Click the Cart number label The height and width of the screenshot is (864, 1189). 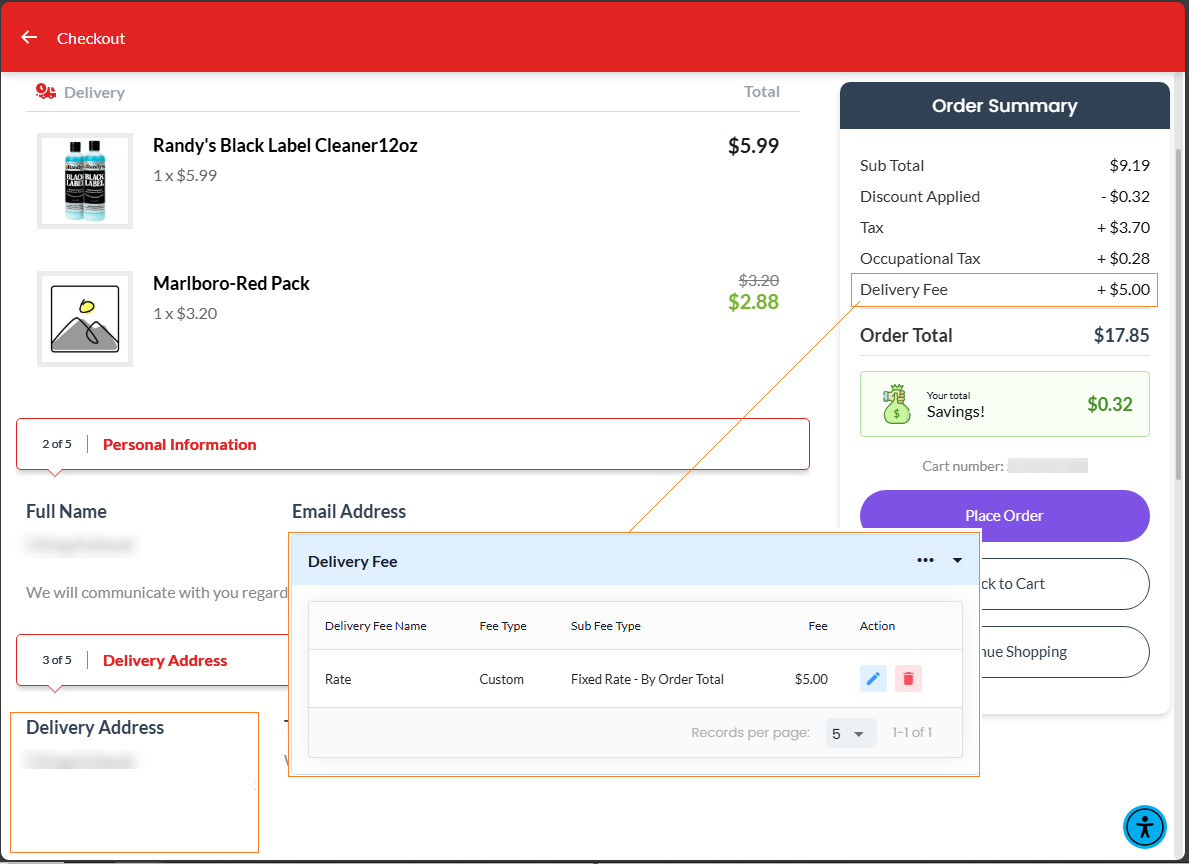962,466
